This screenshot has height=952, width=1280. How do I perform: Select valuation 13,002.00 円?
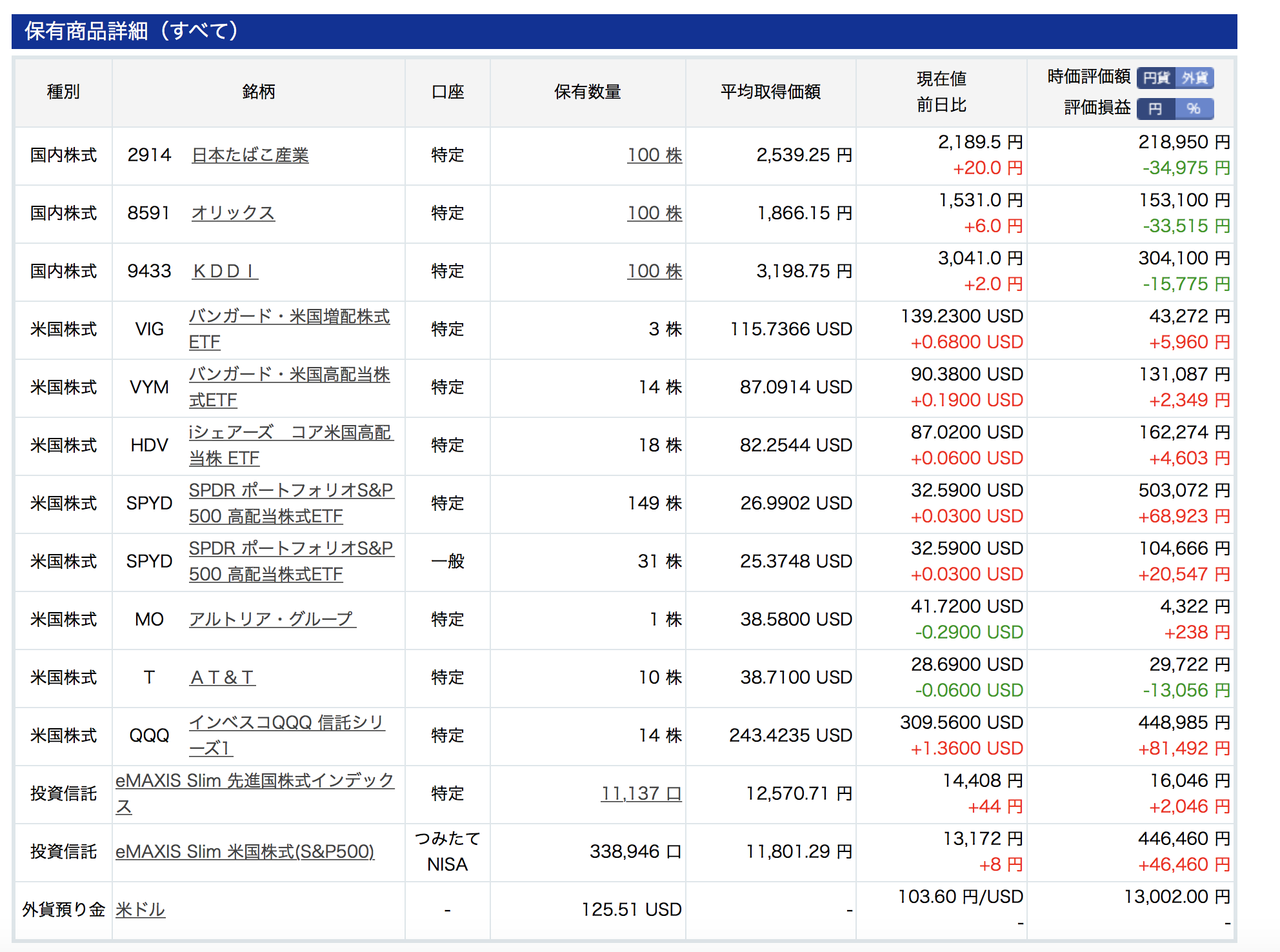point(1177,897)
